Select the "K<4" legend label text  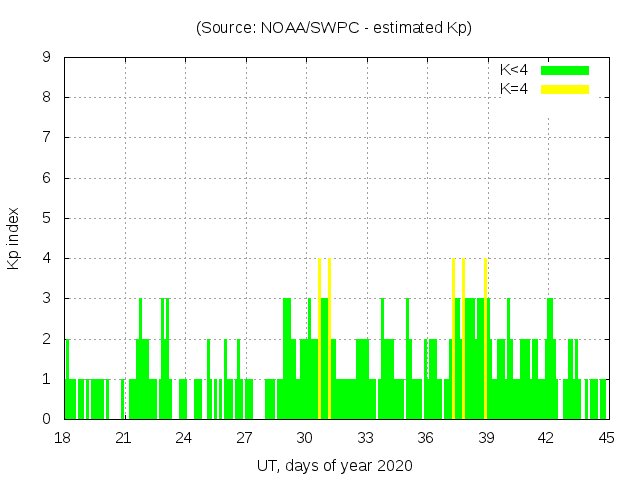514,70
